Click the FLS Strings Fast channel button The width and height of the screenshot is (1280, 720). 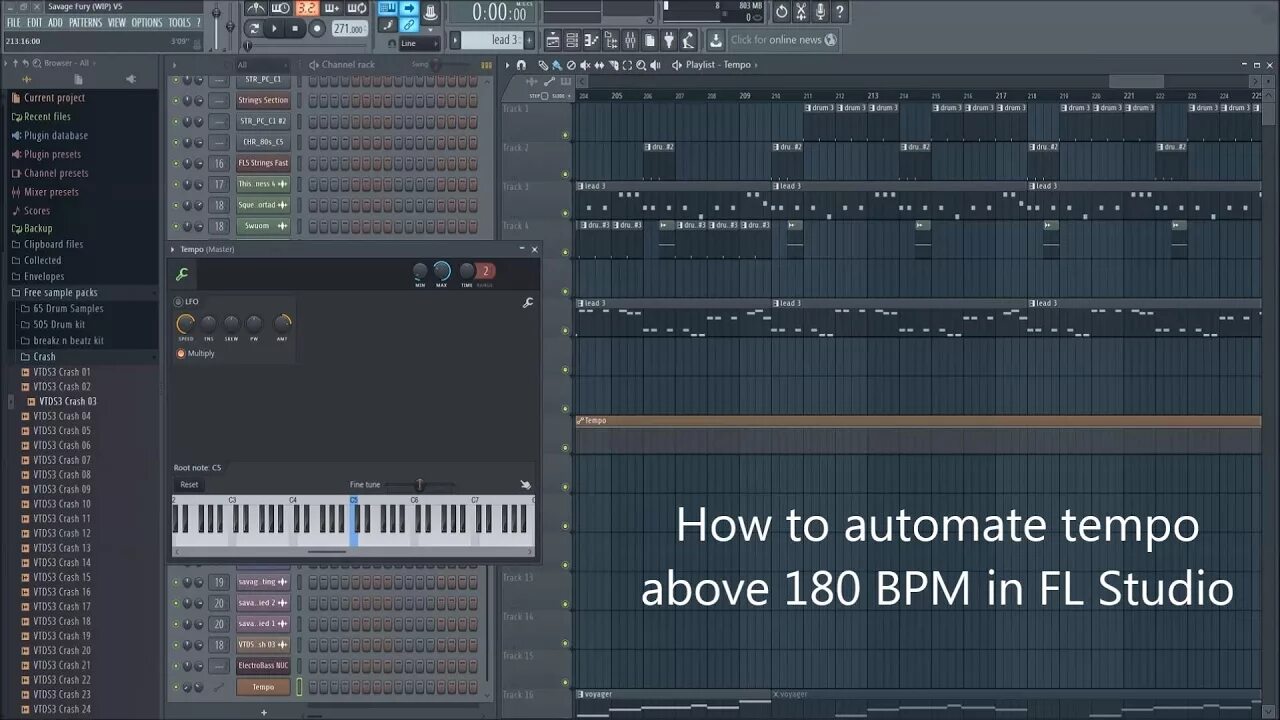(x=263, y=163)
